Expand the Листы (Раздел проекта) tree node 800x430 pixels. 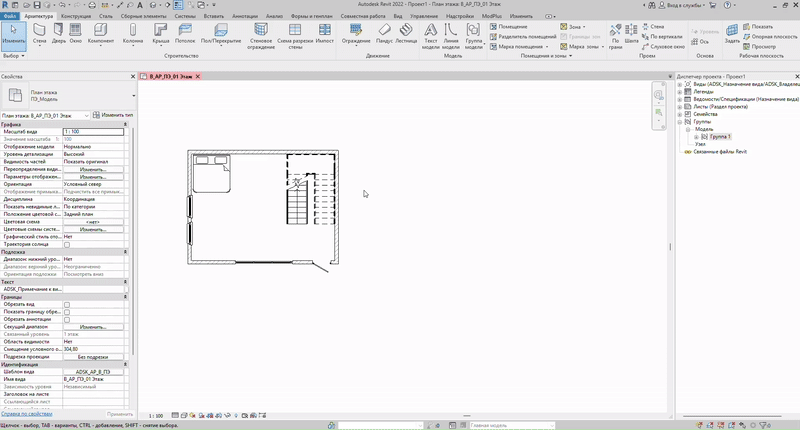[681, 106]
